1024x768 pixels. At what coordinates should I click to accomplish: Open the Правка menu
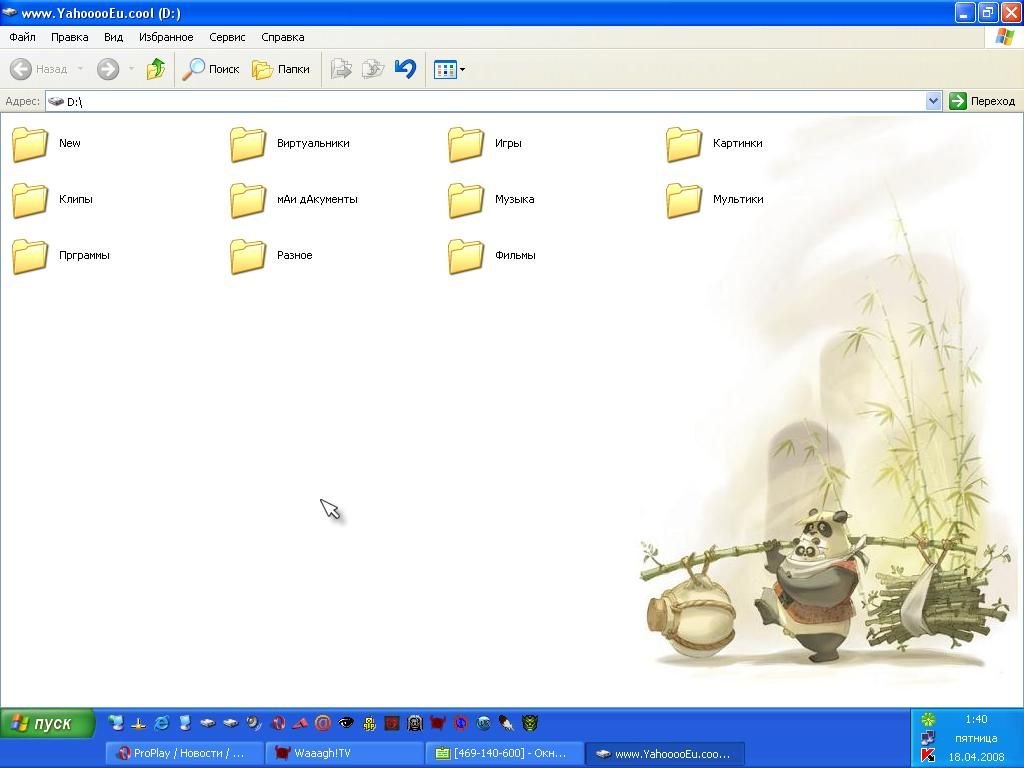(69, 37)
